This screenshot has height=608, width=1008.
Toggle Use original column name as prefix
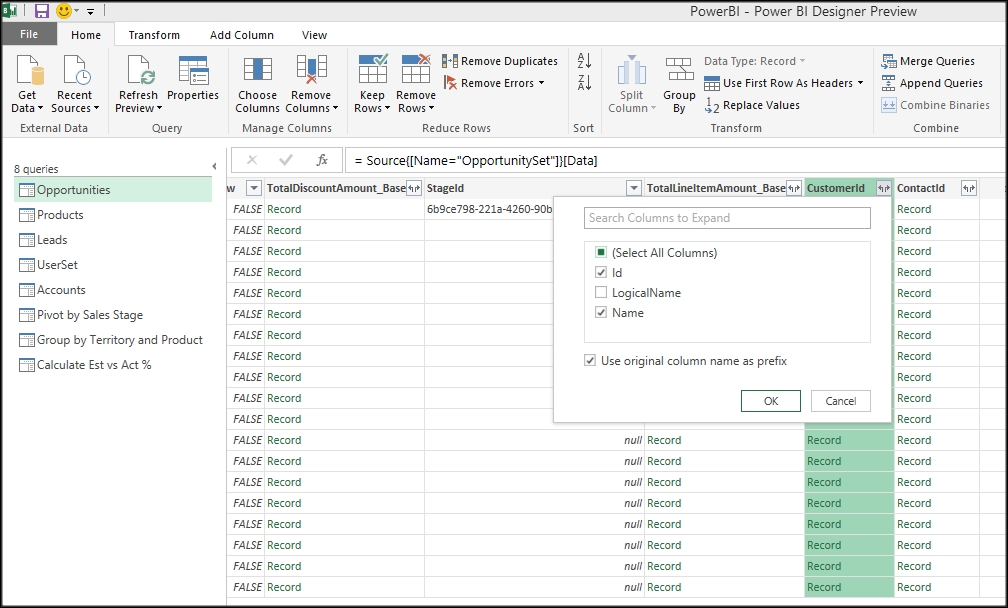[x=591, y=360]
